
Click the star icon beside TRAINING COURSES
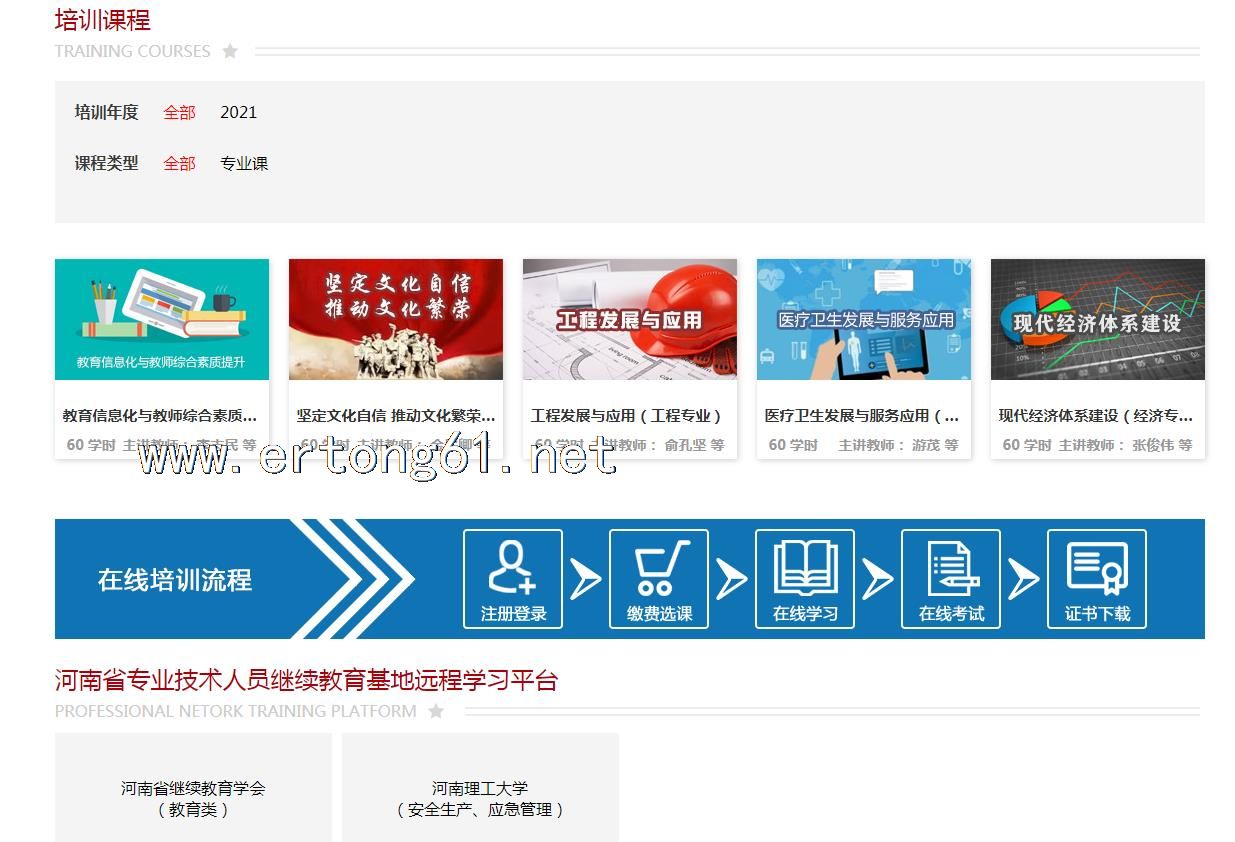[230, 51]
